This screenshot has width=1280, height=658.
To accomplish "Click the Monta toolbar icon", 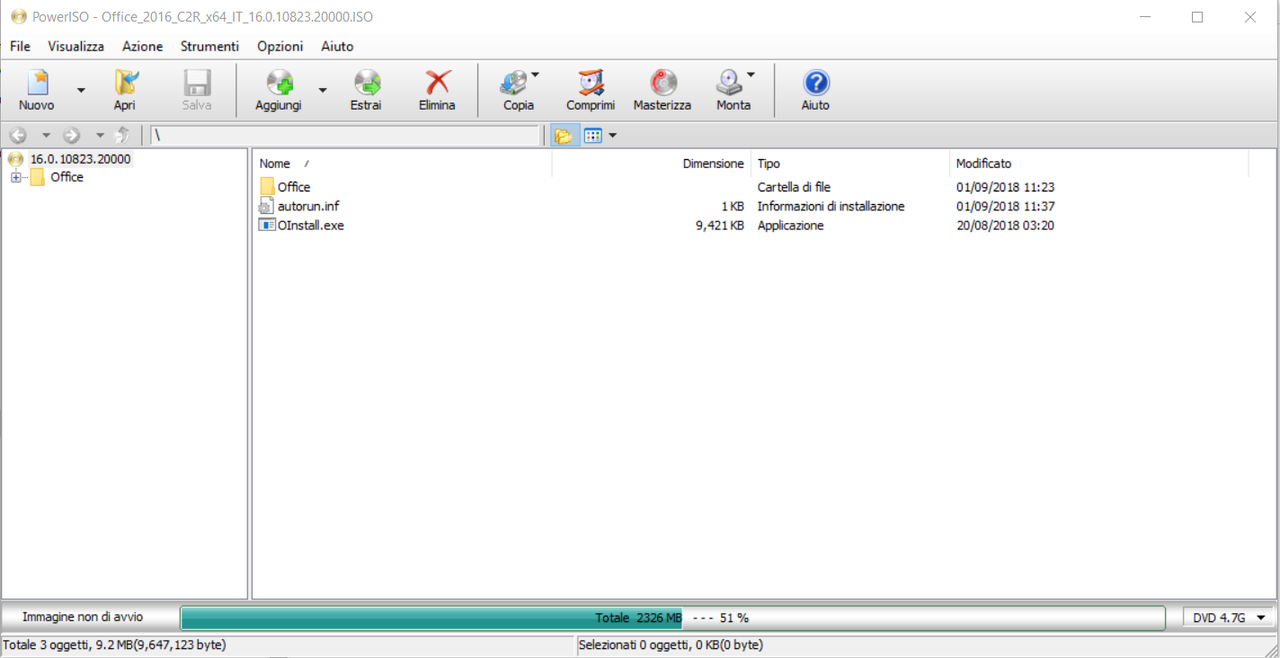I will tap(729, 83).
